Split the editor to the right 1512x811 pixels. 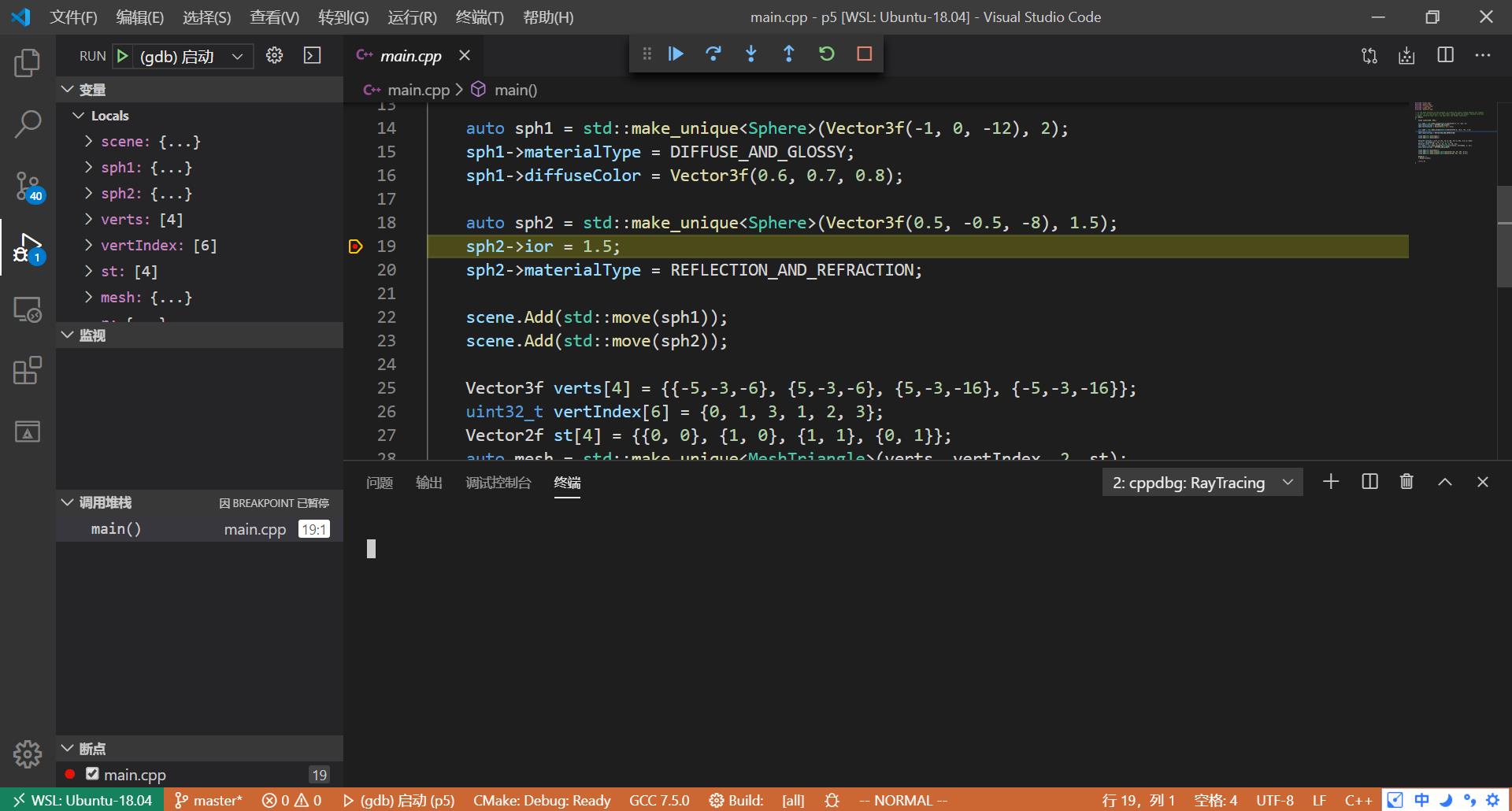(1445, 55)
